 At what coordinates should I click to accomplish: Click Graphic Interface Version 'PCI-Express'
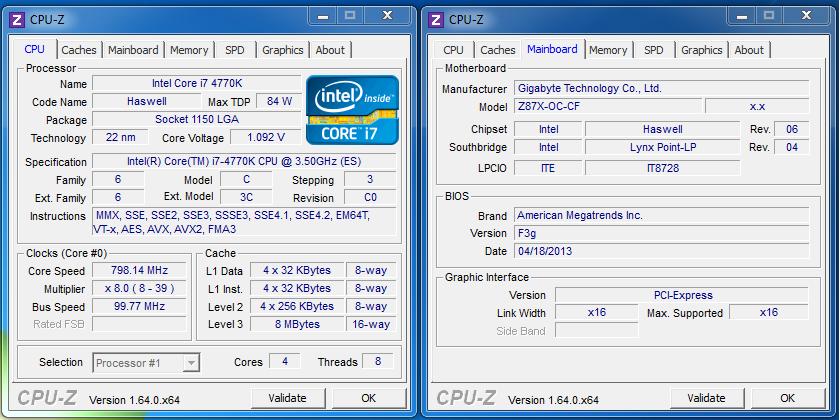coord(682,295)
